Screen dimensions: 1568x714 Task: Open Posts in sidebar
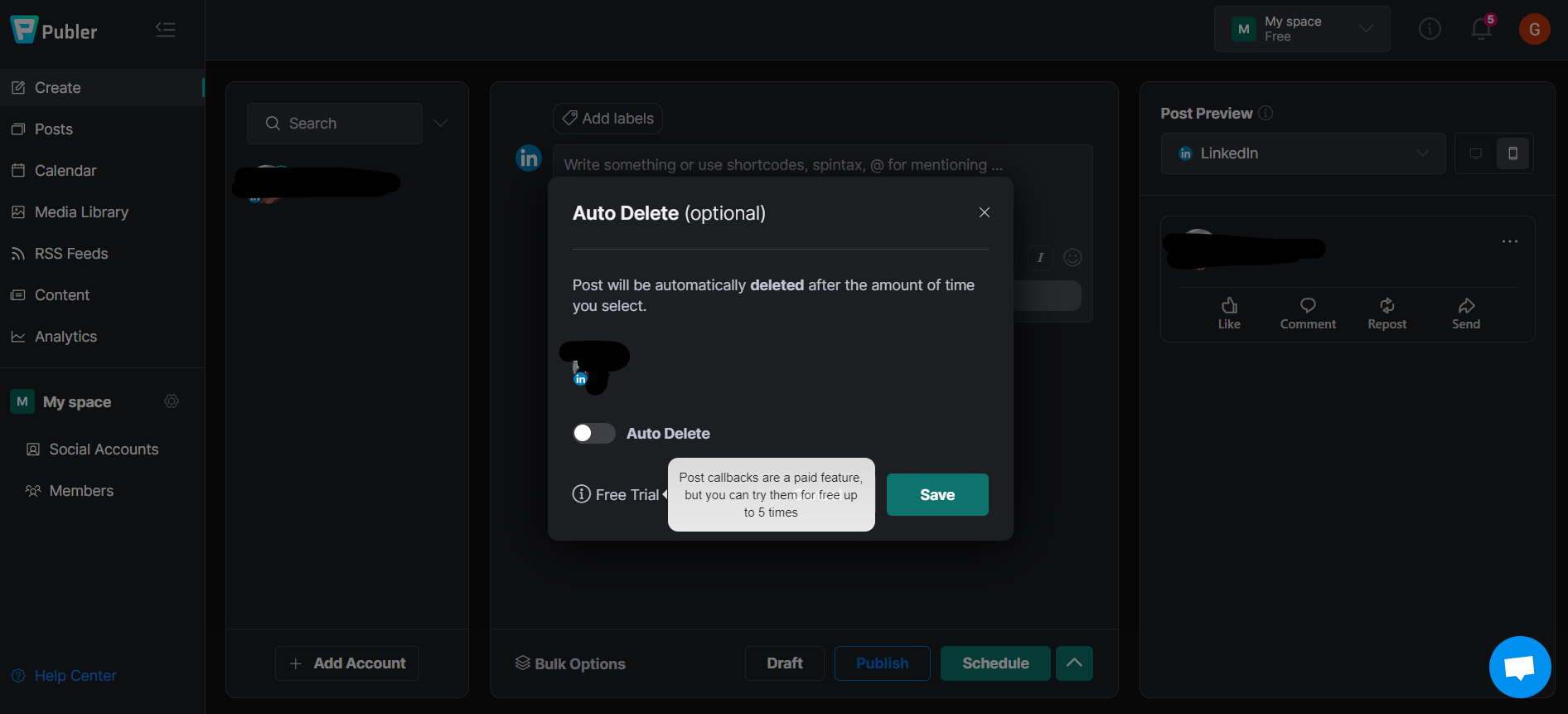(x=102, y=129)
